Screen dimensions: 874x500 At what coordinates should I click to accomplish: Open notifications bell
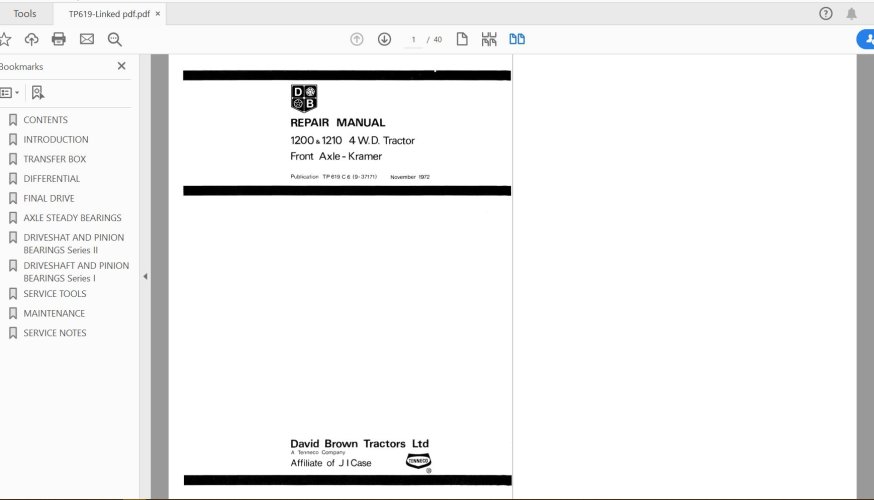point(852,14)
